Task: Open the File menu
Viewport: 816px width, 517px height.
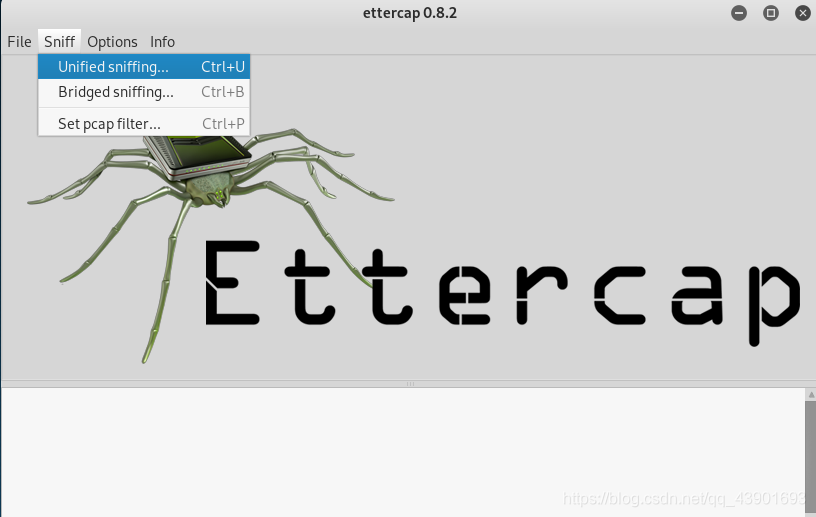Action: pyautogui.click(x=19, y=42)
